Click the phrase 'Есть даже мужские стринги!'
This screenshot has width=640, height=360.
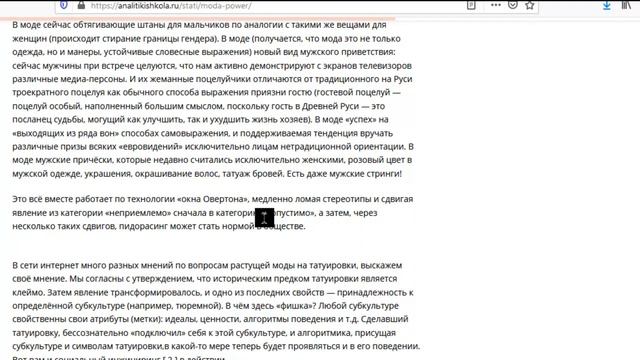point(344,174)
